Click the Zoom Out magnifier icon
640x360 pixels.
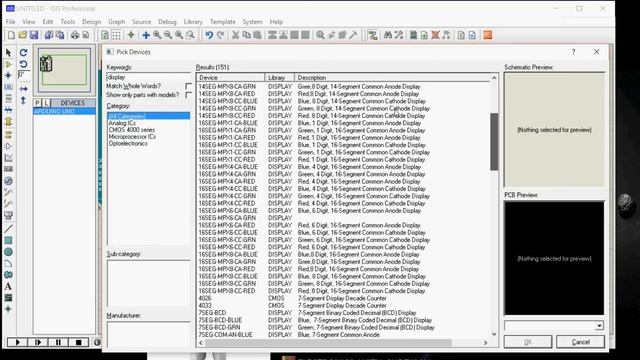point(168,35)
